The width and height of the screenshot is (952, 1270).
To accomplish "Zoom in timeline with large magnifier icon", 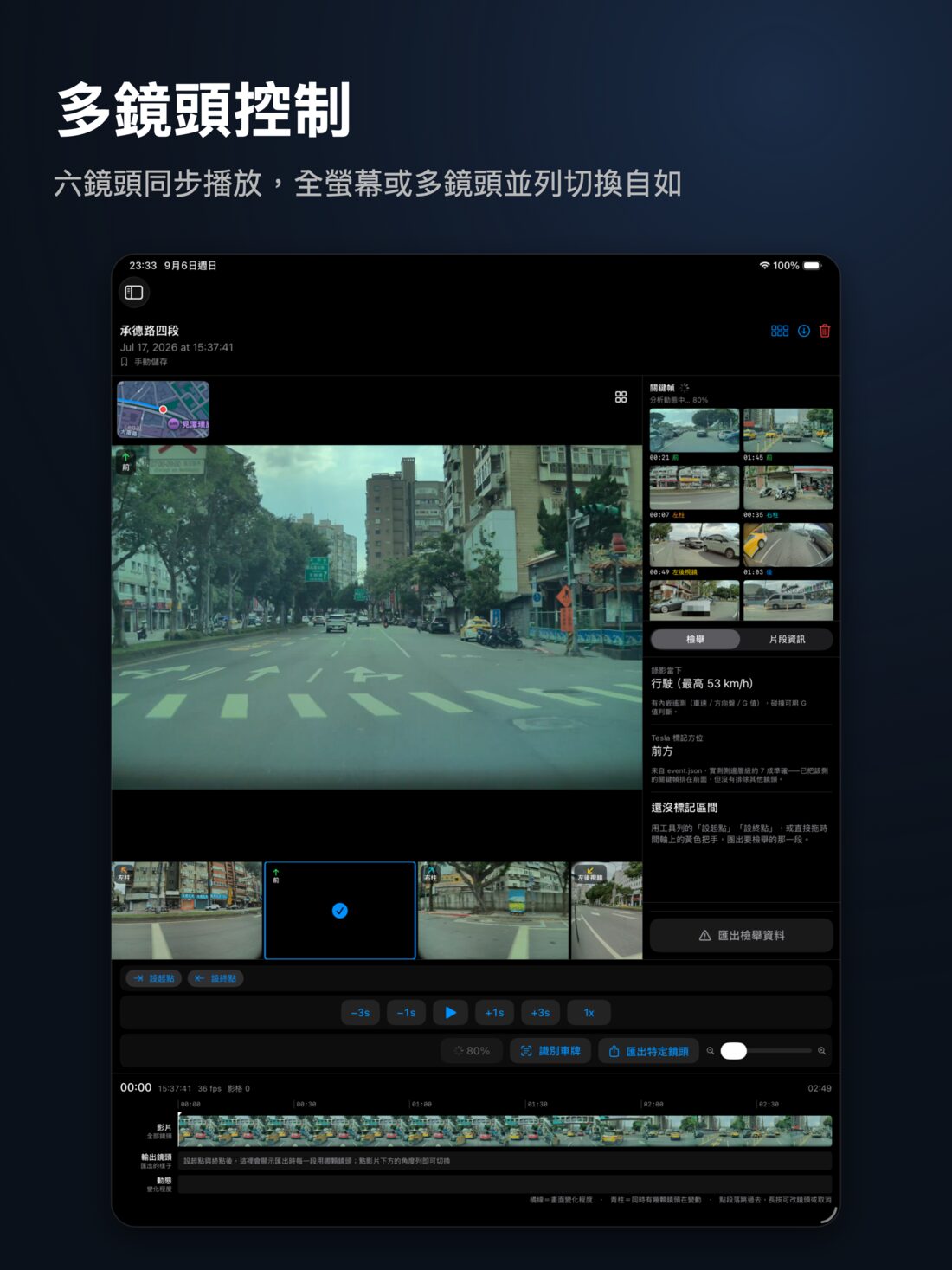I will coord(821,1051).
